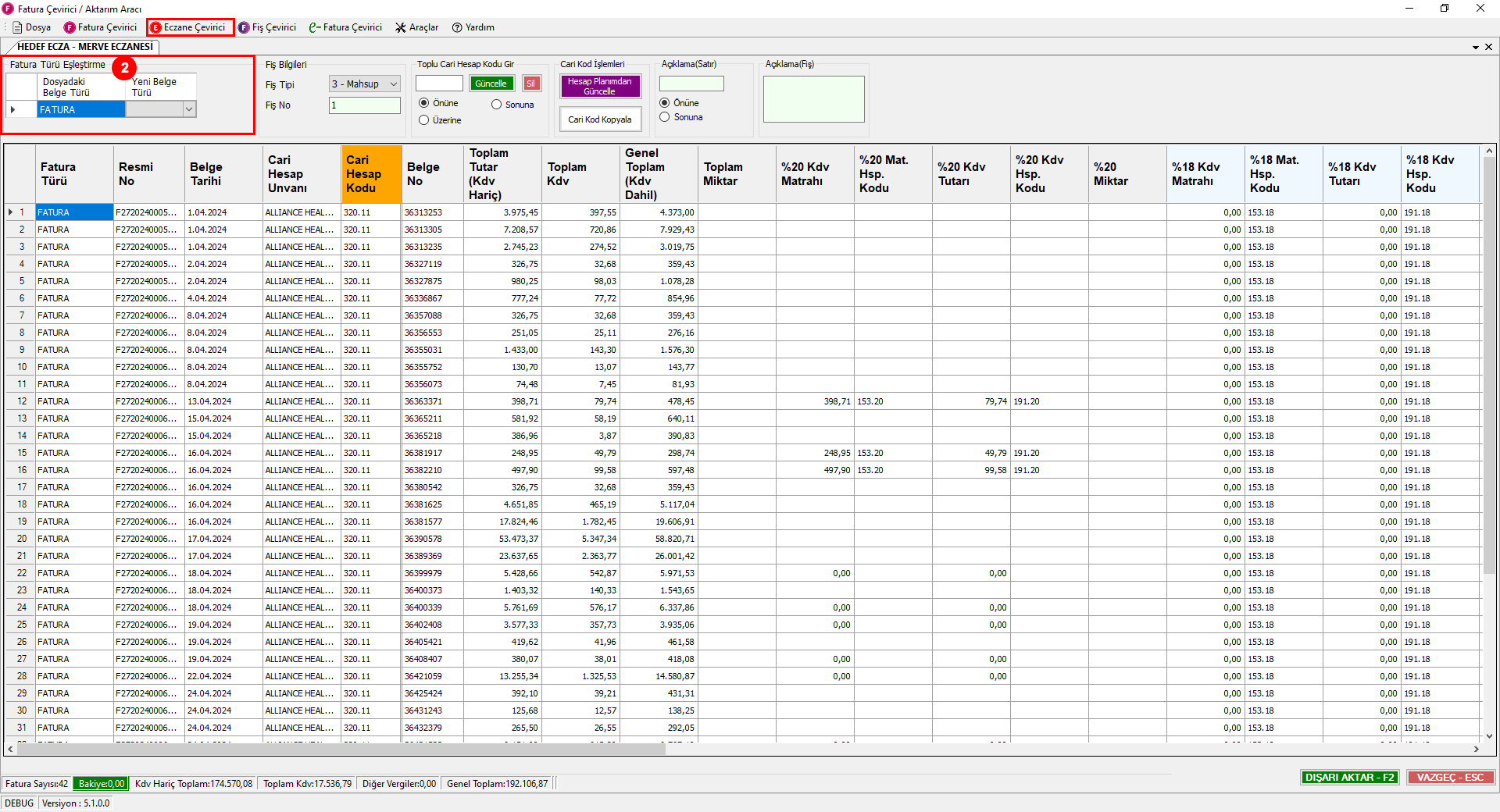Click the vertical scrollbar thumb

click(1489, 367)
